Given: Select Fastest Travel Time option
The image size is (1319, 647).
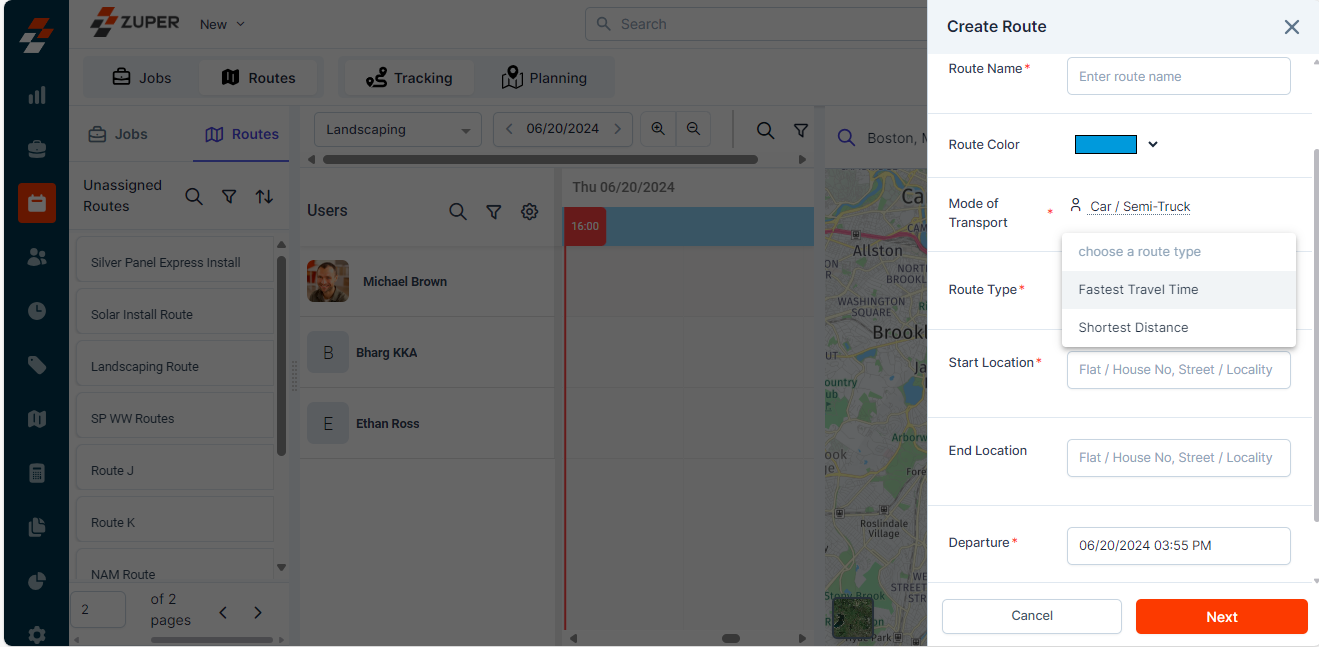Looking at the screenshot, I should click(x=1138, y=290).
